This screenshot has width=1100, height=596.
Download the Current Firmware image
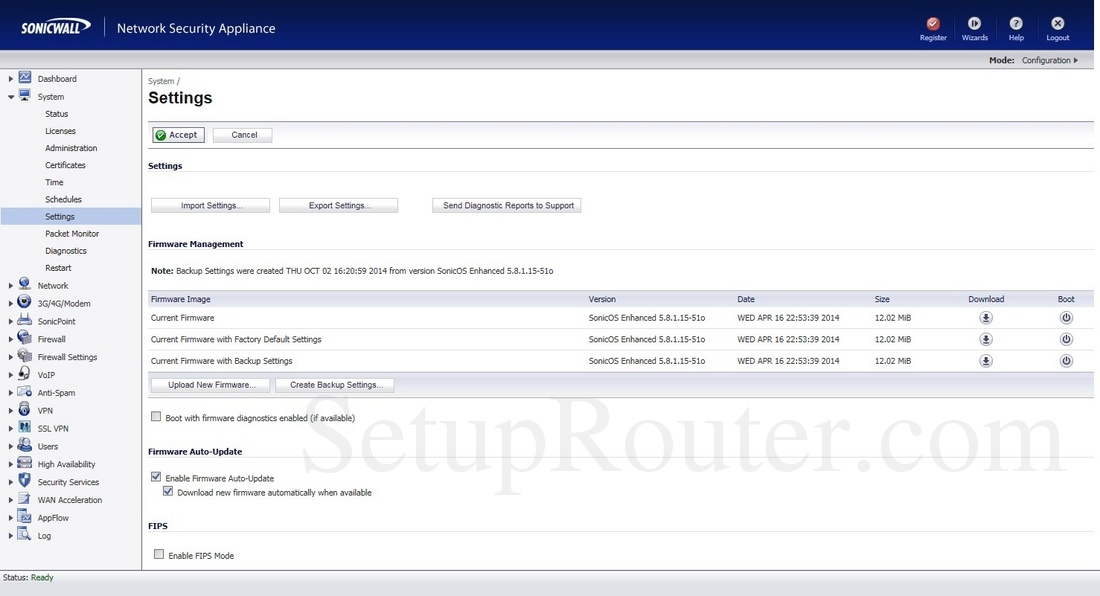tap(986, 318)
